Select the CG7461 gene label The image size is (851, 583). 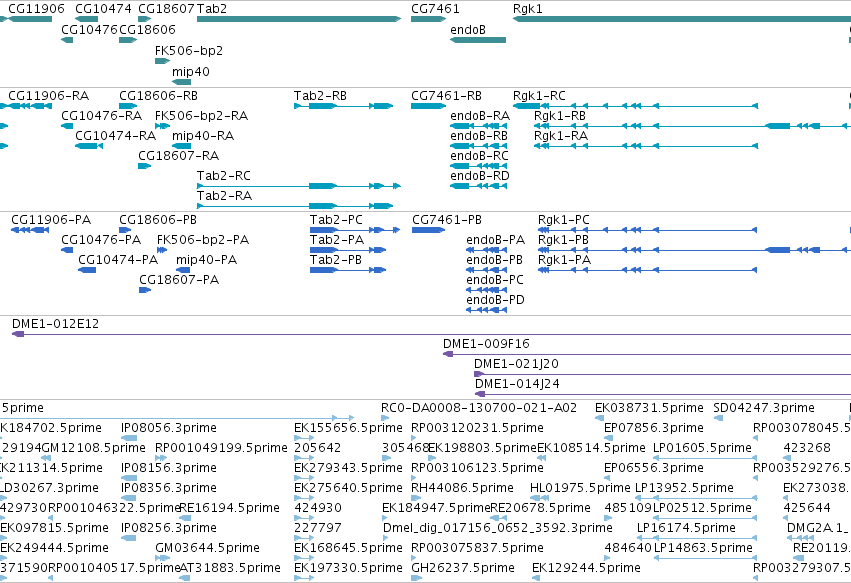(435, 9)
